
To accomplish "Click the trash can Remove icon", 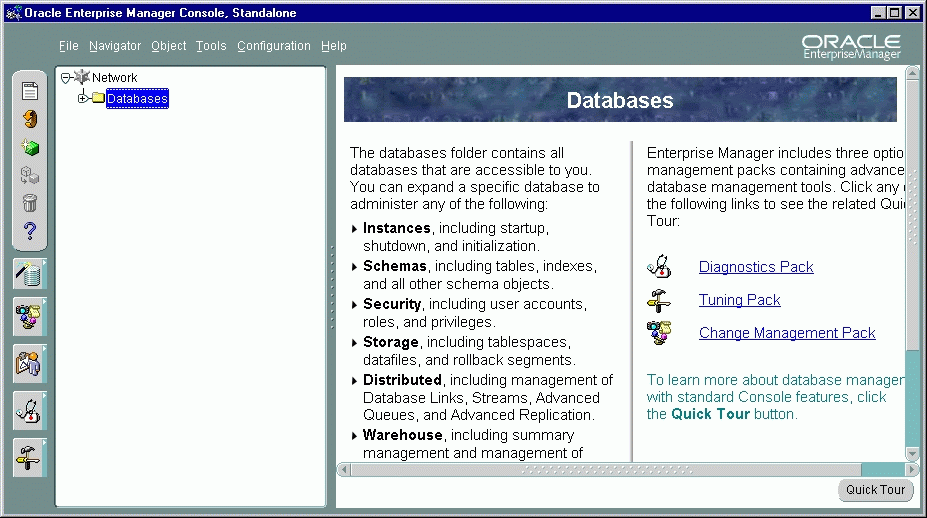I will [x=30, y=204].
